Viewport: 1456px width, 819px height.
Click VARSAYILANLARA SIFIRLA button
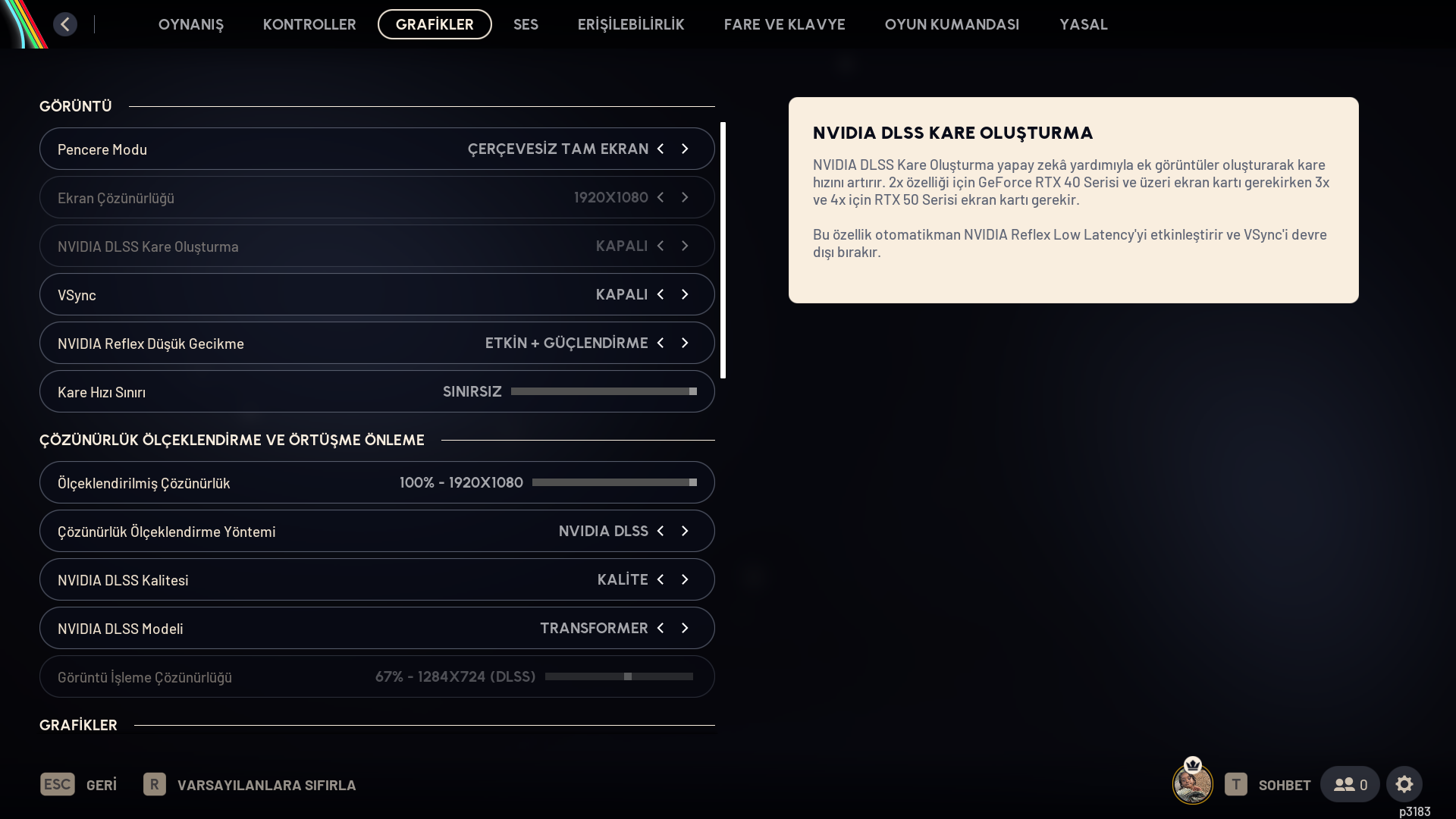click(x=266, y=785)
